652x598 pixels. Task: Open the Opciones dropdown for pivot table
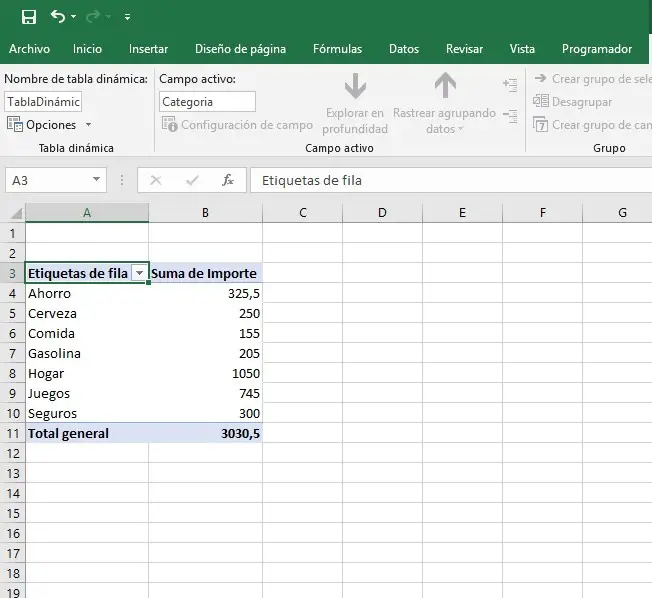click(88, 125)
